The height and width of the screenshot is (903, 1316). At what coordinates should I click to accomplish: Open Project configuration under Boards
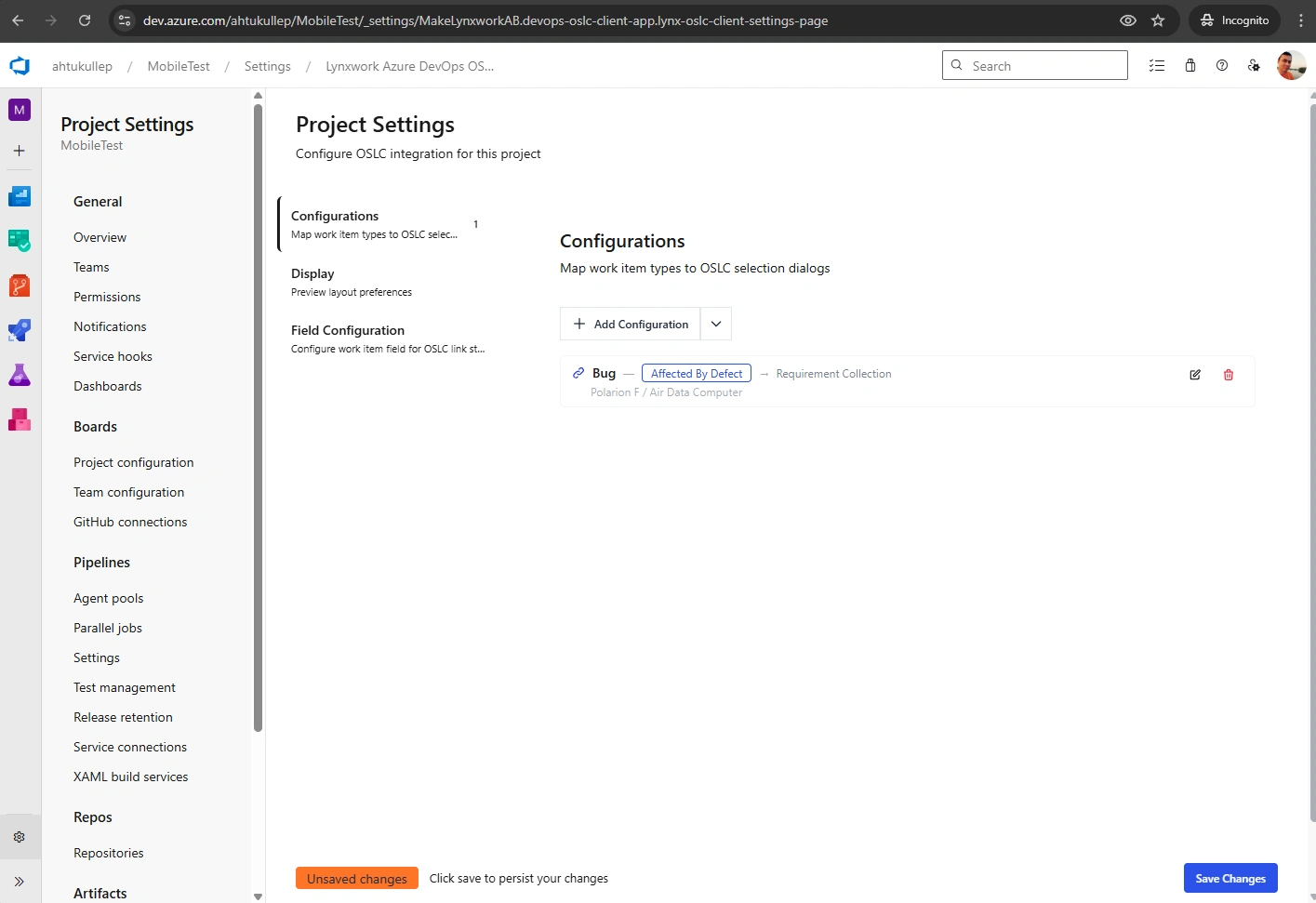click(134, 462)
